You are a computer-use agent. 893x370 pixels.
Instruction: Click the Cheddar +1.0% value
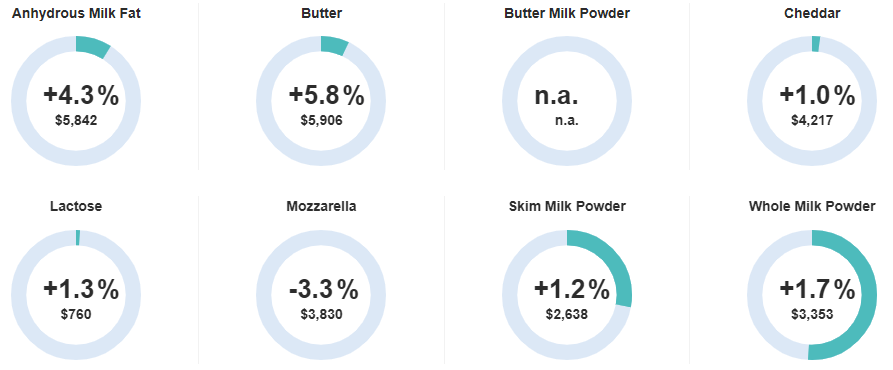(x=817, y=96)
